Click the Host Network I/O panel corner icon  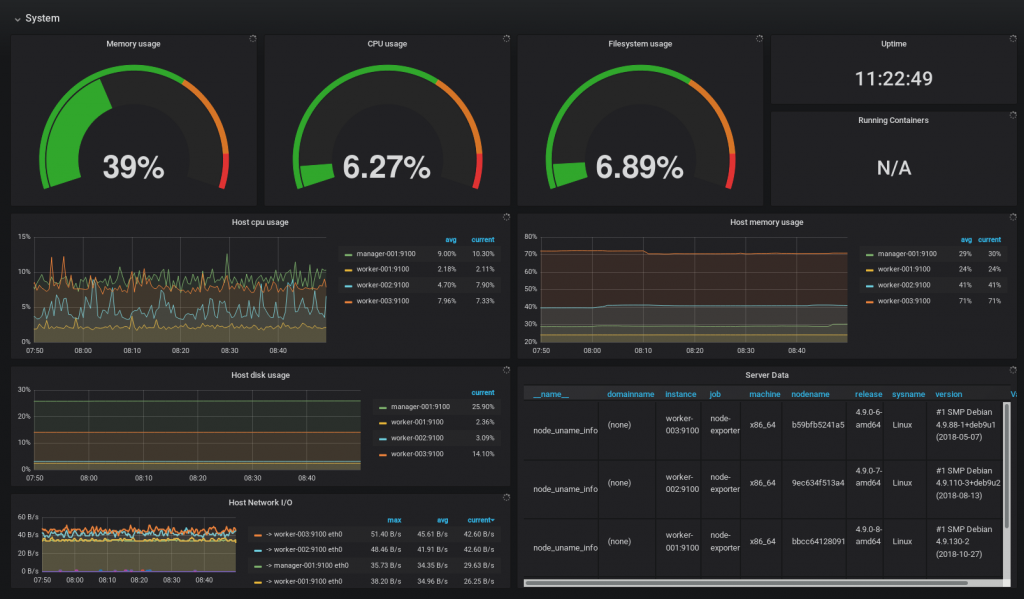click(x=506, y=498)
